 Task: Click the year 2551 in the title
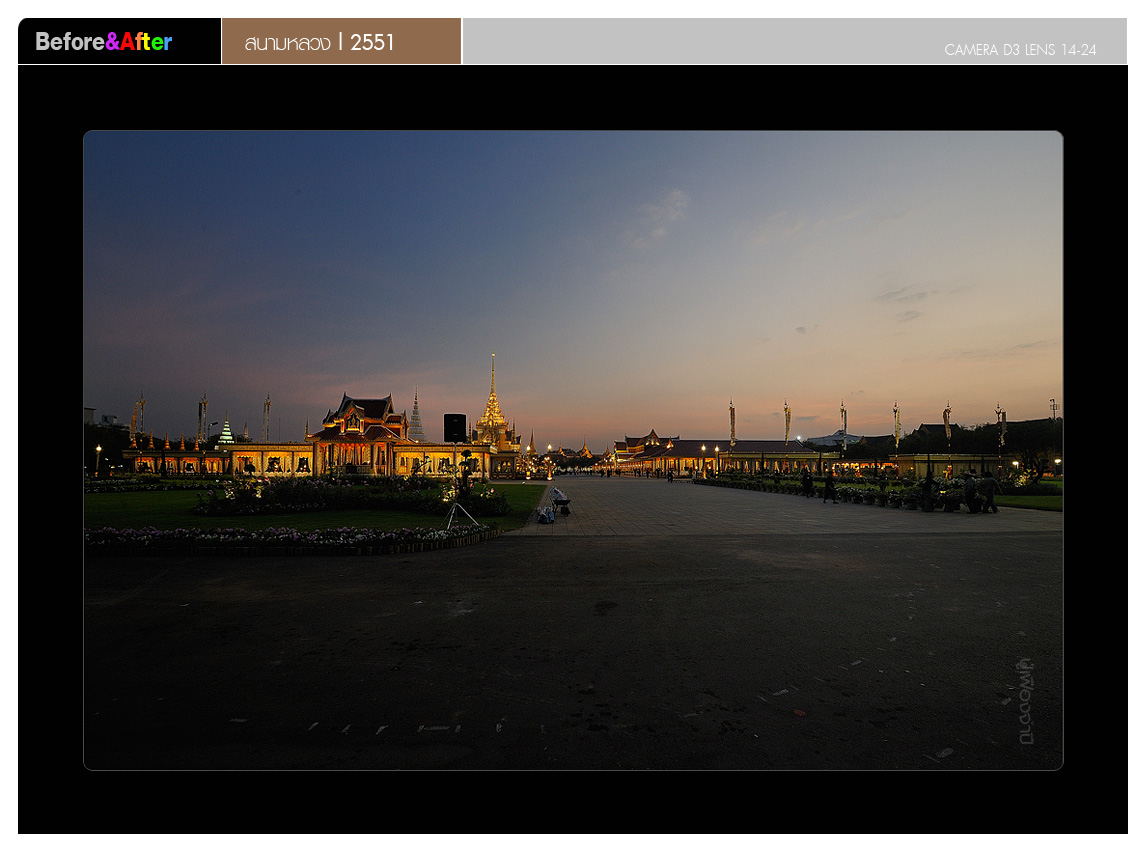[373, 42]
